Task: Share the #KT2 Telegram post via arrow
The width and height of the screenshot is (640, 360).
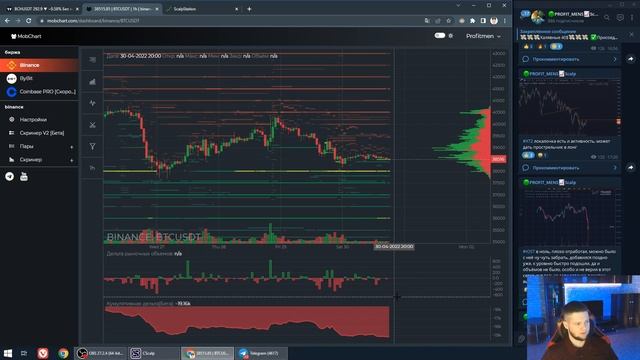Action: [x=631, y=168]
